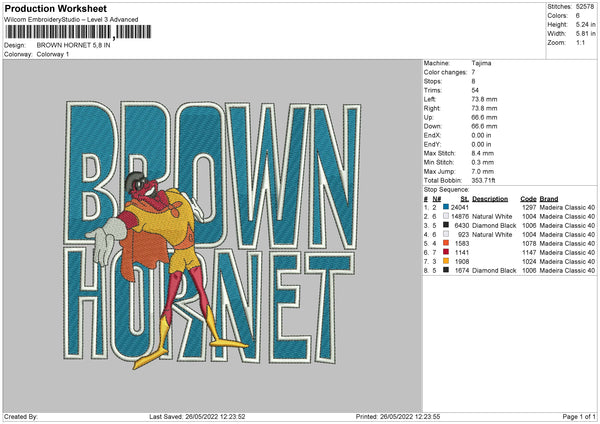Click the Height value 5.24 in

coord(585,24)
